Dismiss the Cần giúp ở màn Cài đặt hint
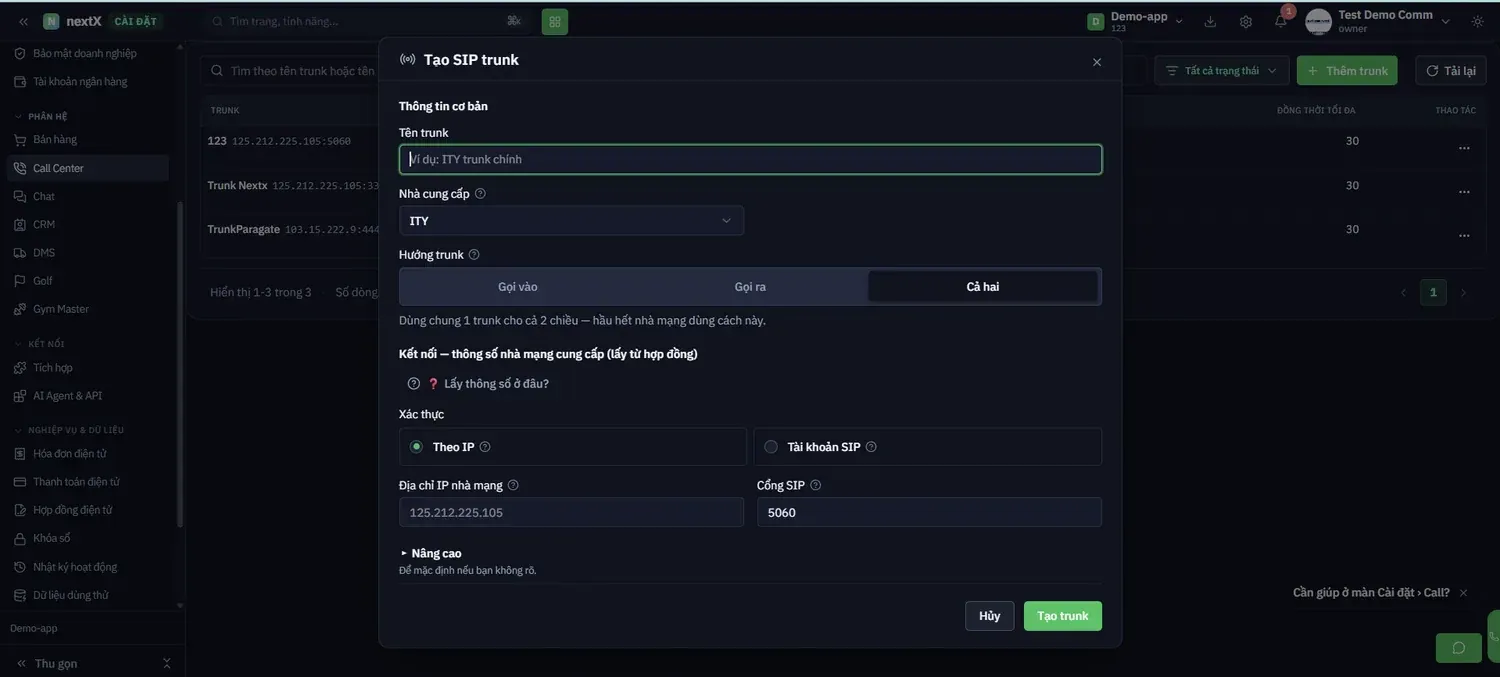This screenshot has width=1500, height=677. click(x=1463, y=593)
